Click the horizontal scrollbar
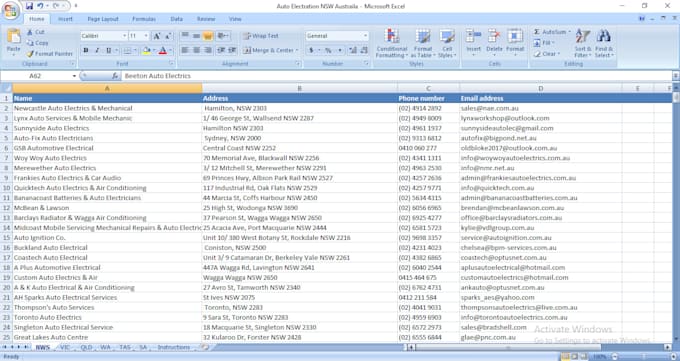The height and width of the screenshot is (361, 680). [x=508, y=348]
